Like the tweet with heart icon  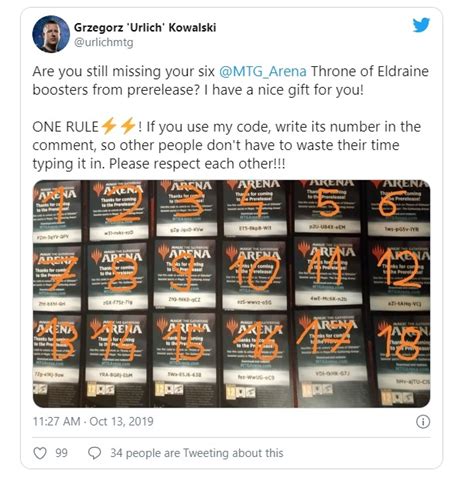[x=40, y=453]
